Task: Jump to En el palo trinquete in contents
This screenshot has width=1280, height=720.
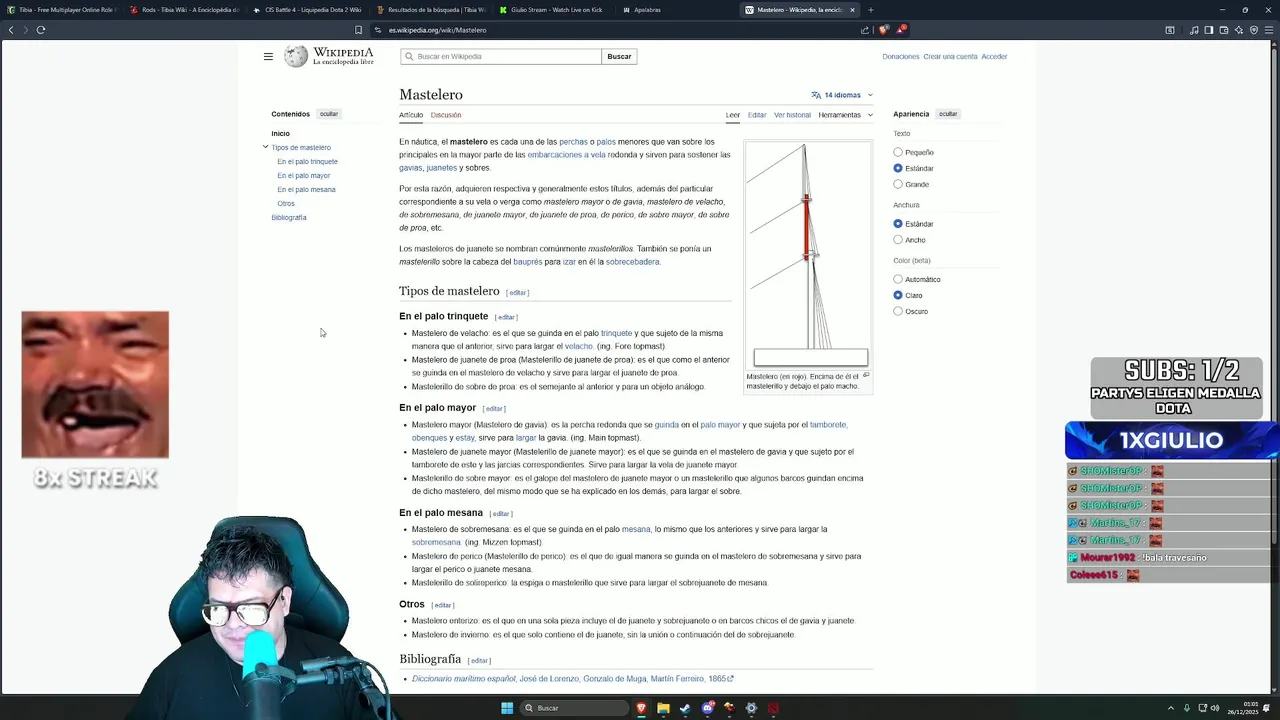Action: 307,161
